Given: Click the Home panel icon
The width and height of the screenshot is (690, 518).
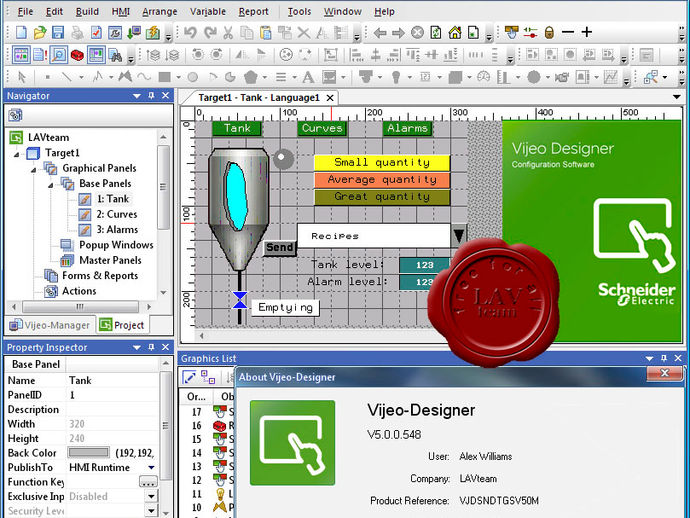Looking at the screenshot, I should [x=455, y=33].
